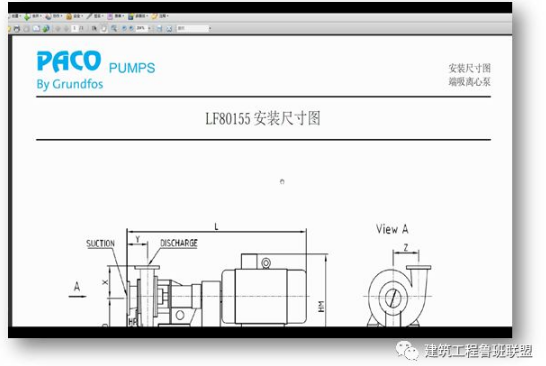Click the Email envelope icon
The image size is (546, 366).
pyautogui.click(x=36, y=29)
